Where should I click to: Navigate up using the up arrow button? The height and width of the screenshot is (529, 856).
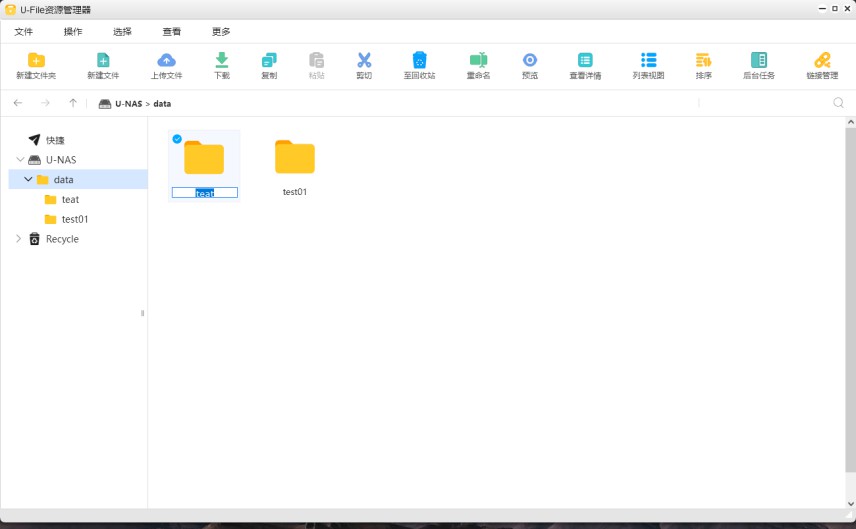tap(73, 103)
